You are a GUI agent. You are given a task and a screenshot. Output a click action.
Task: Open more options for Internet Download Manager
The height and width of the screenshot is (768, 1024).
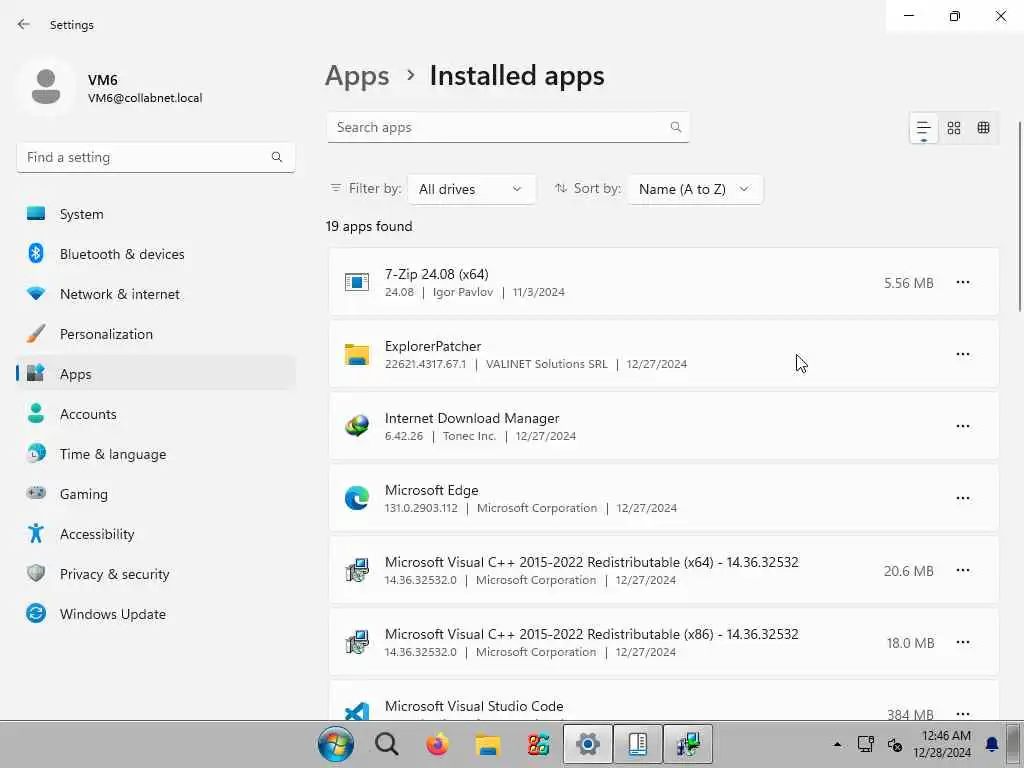(x=963, y=426)
